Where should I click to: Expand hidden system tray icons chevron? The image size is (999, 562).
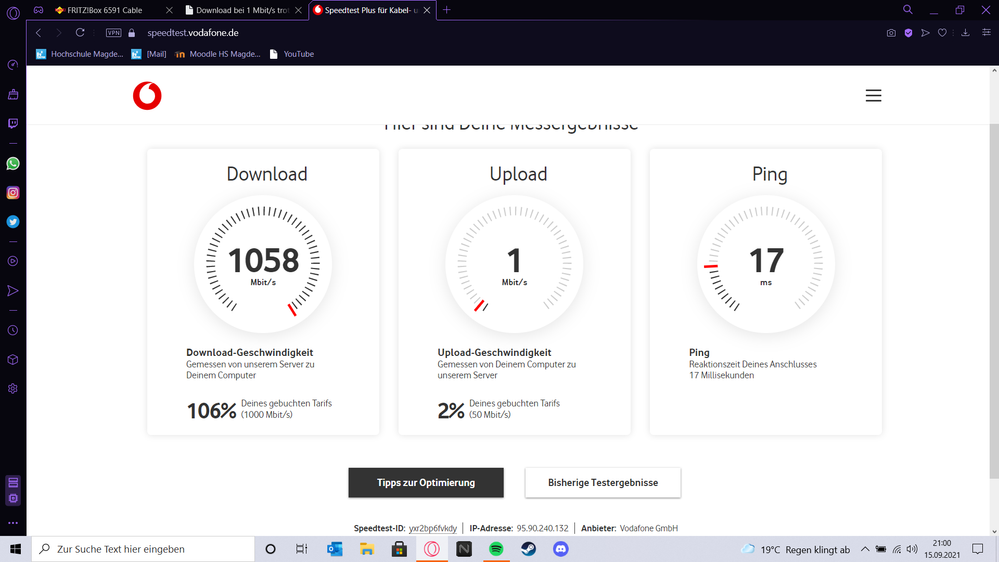[865, 549]
